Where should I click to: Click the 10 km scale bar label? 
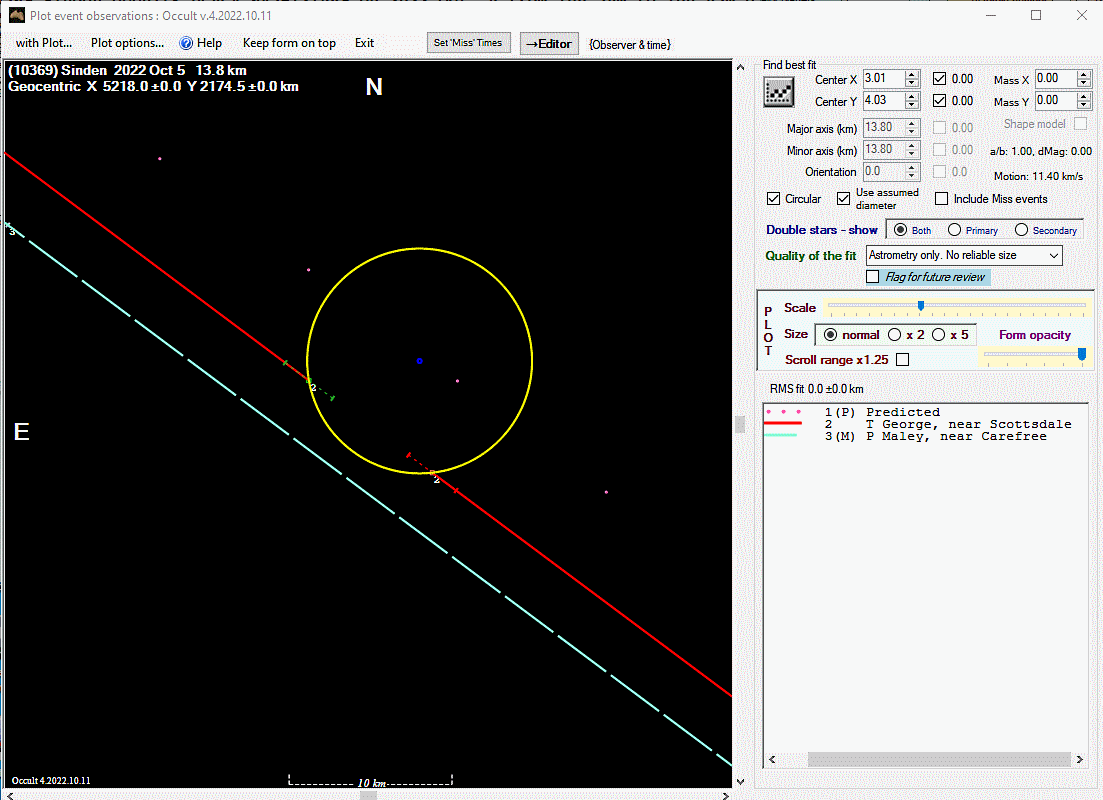coord(371,783)
